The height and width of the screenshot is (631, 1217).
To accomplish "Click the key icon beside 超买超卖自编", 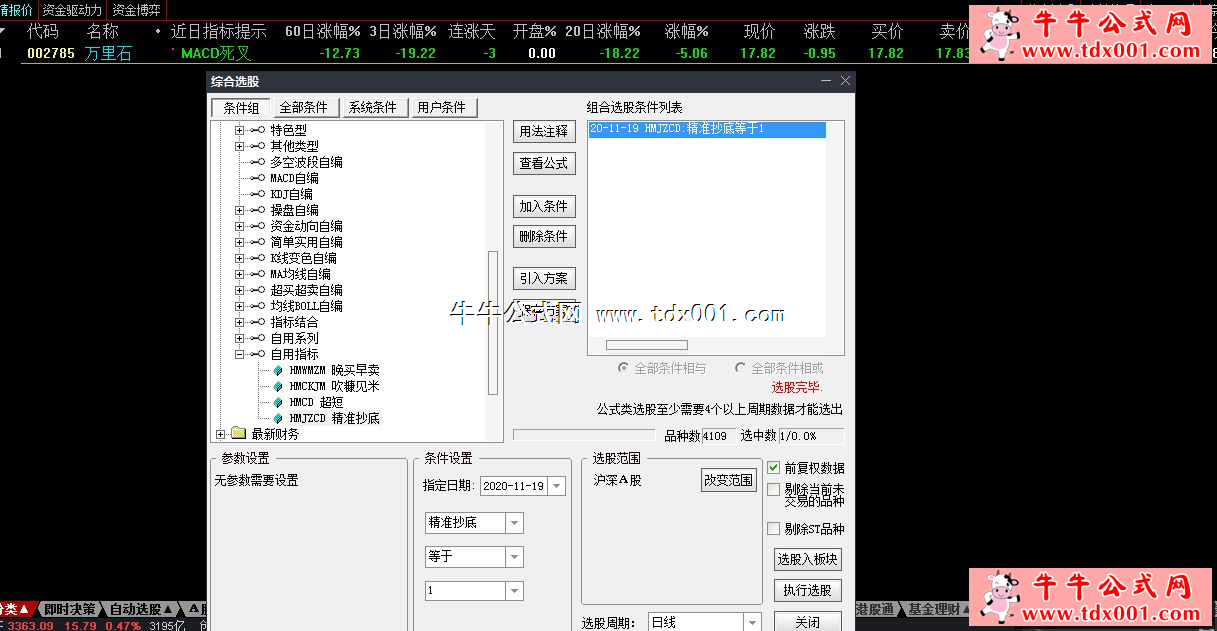I will click(x=258, y=290).
